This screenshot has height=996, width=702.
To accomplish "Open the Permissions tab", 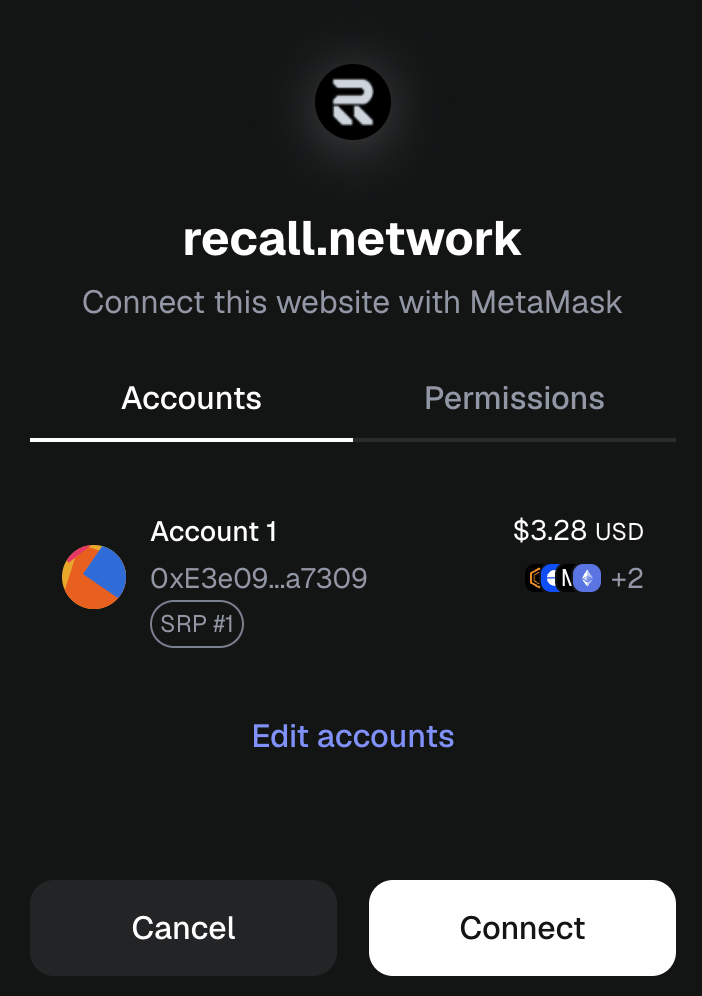I will coord(514,399).
